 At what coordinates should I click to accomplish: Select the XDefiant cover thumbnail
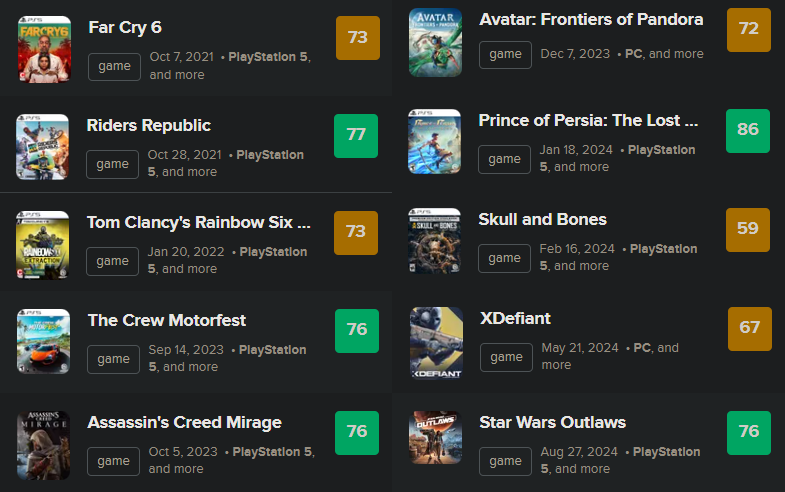435,343
